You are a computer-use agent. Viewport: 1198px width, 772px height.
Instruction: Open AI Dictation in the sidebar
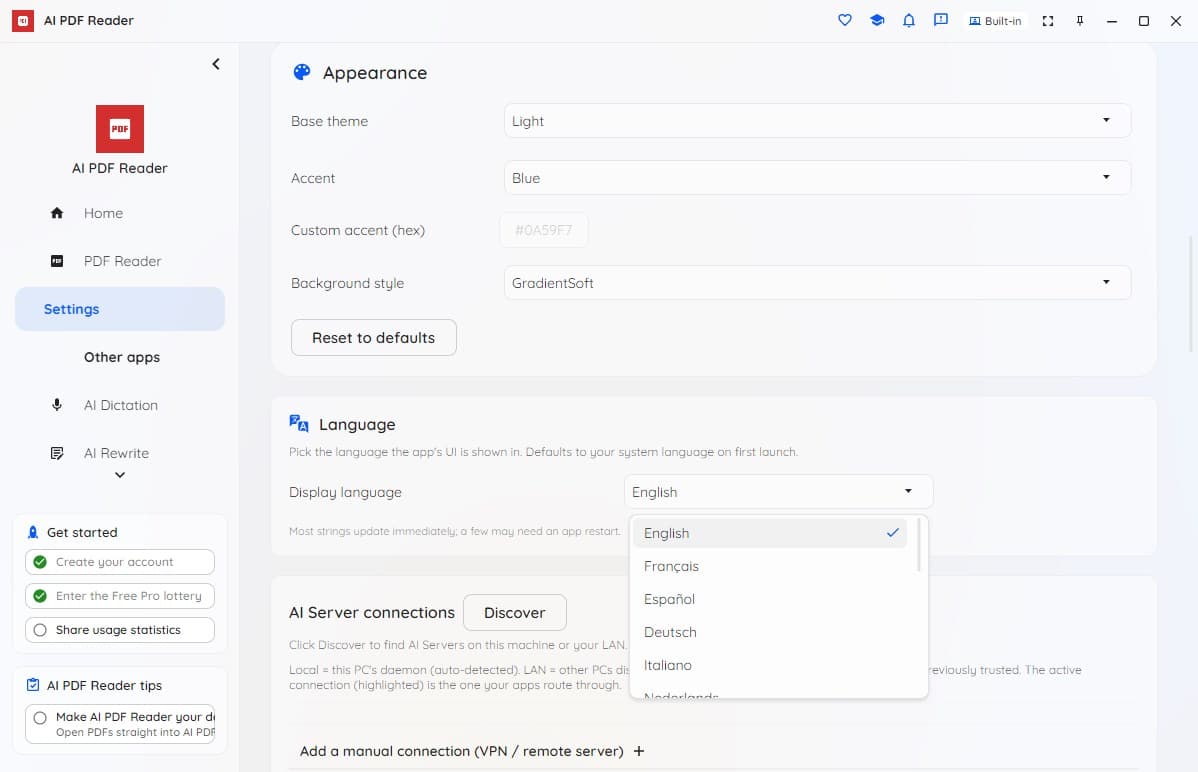[120, 405]
